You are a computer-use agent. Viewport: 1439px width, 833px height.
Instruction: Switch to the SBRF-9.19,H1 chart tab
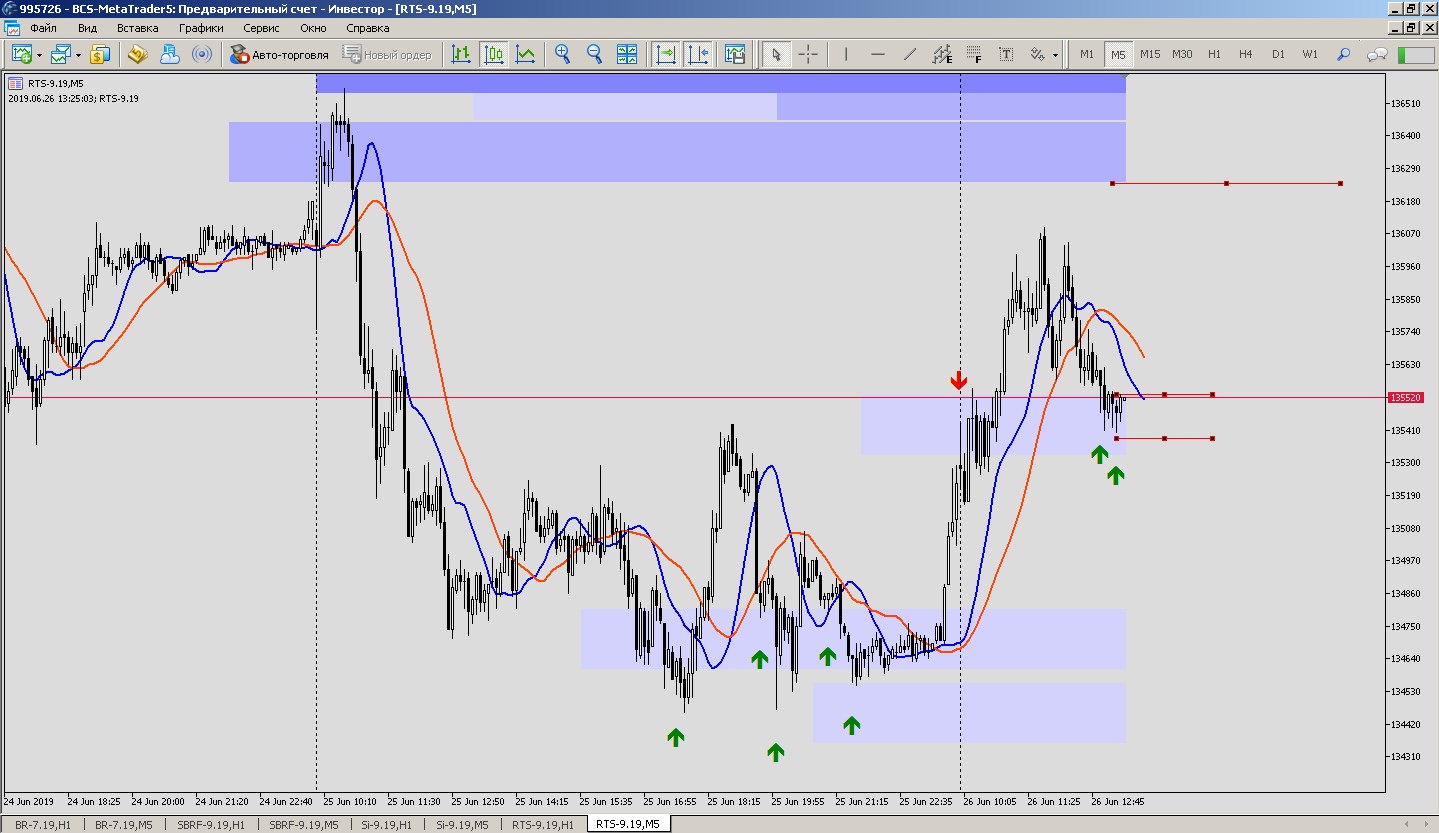pyautogui.click(x=212, y=825)
